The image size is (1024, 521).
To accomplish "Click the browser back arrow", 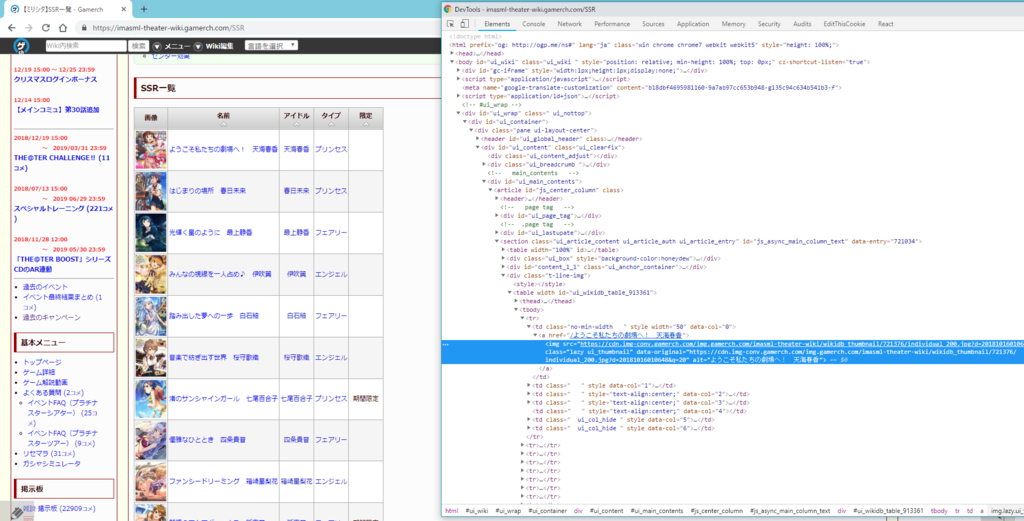I will click(x=12, y=28).
